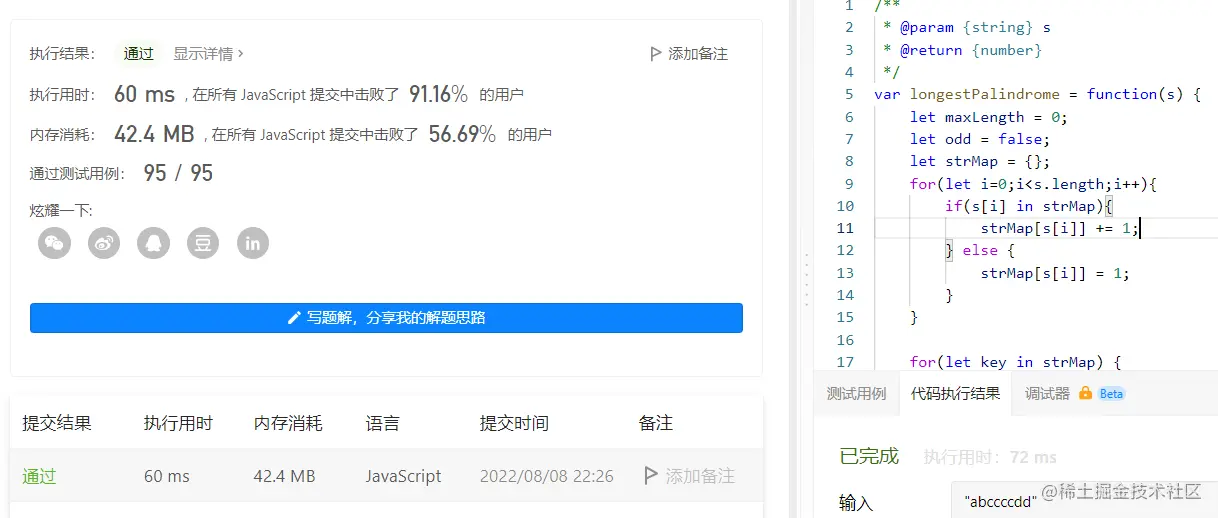1218x518 pixels.
Task: Click the lock icon on 调试器 tab
Action: tap(1085, 394)
